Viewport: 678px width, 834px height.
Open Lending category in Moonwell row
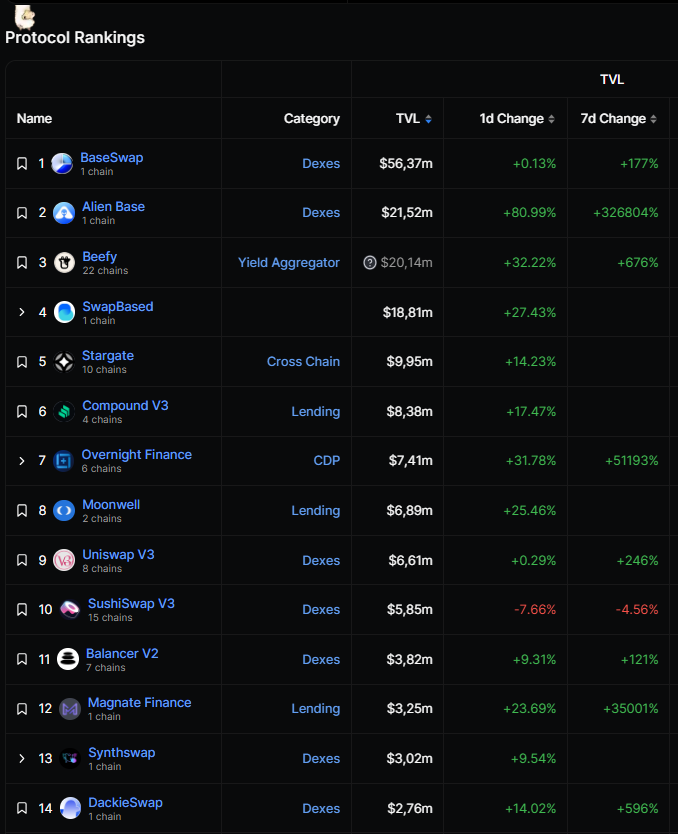point(316,510)
